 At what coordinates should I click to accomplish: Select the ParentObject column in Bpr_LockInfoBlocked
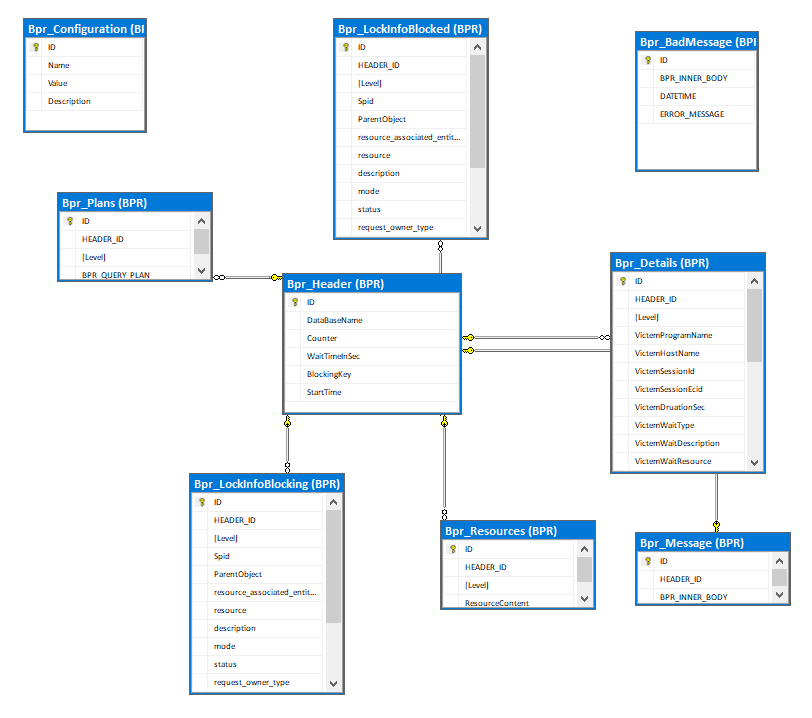pos(402,119)
